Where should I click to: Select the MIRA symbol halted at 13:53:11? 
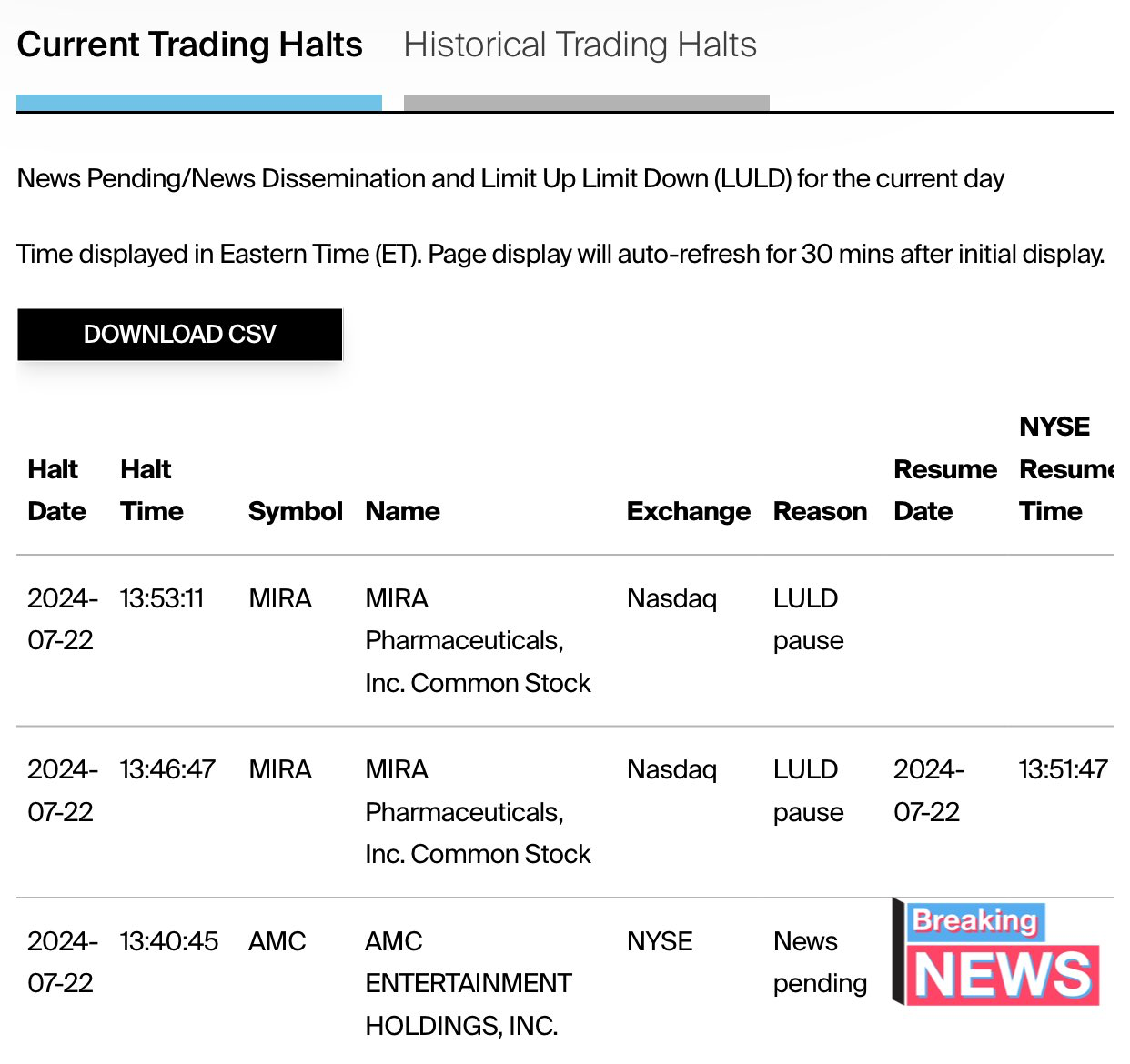pos(280,598)
